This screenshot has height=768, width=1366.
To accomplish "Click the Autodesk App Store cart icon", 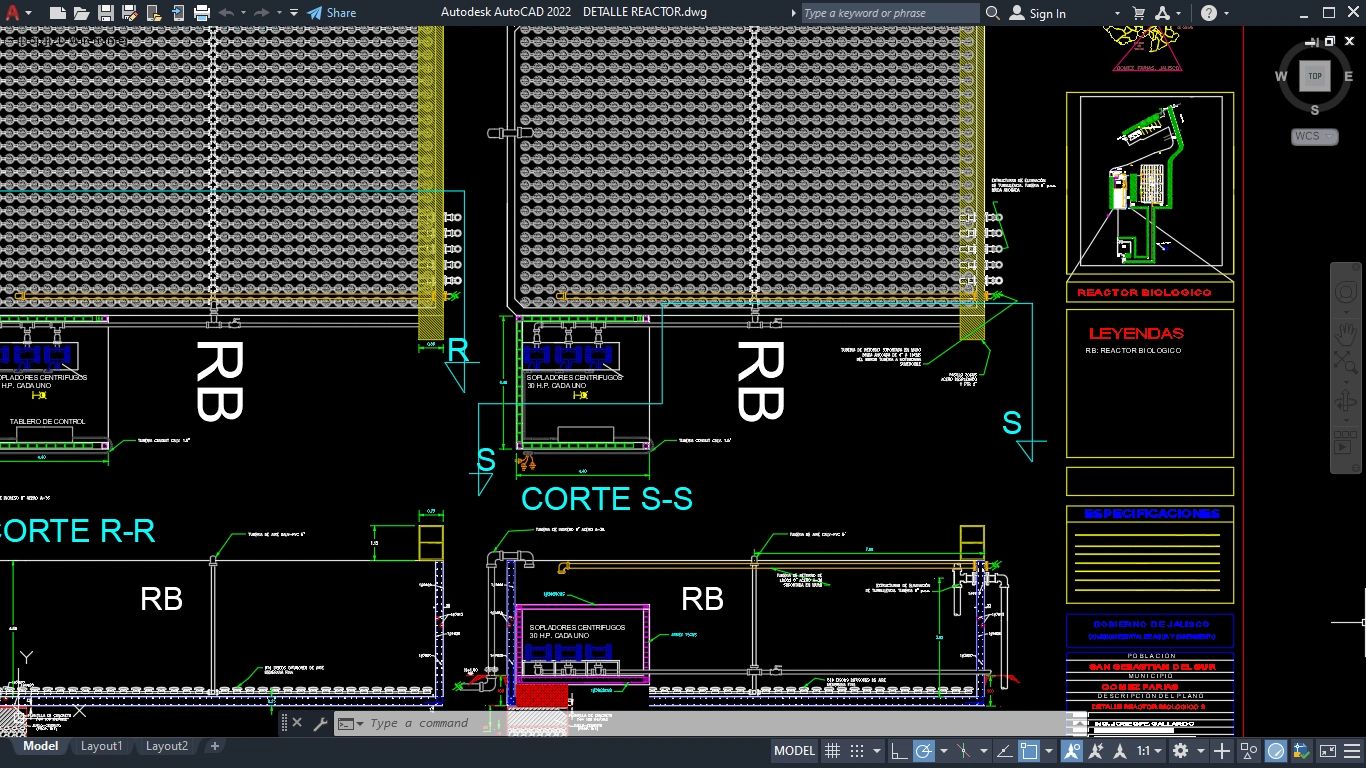I will point(1138,13).
